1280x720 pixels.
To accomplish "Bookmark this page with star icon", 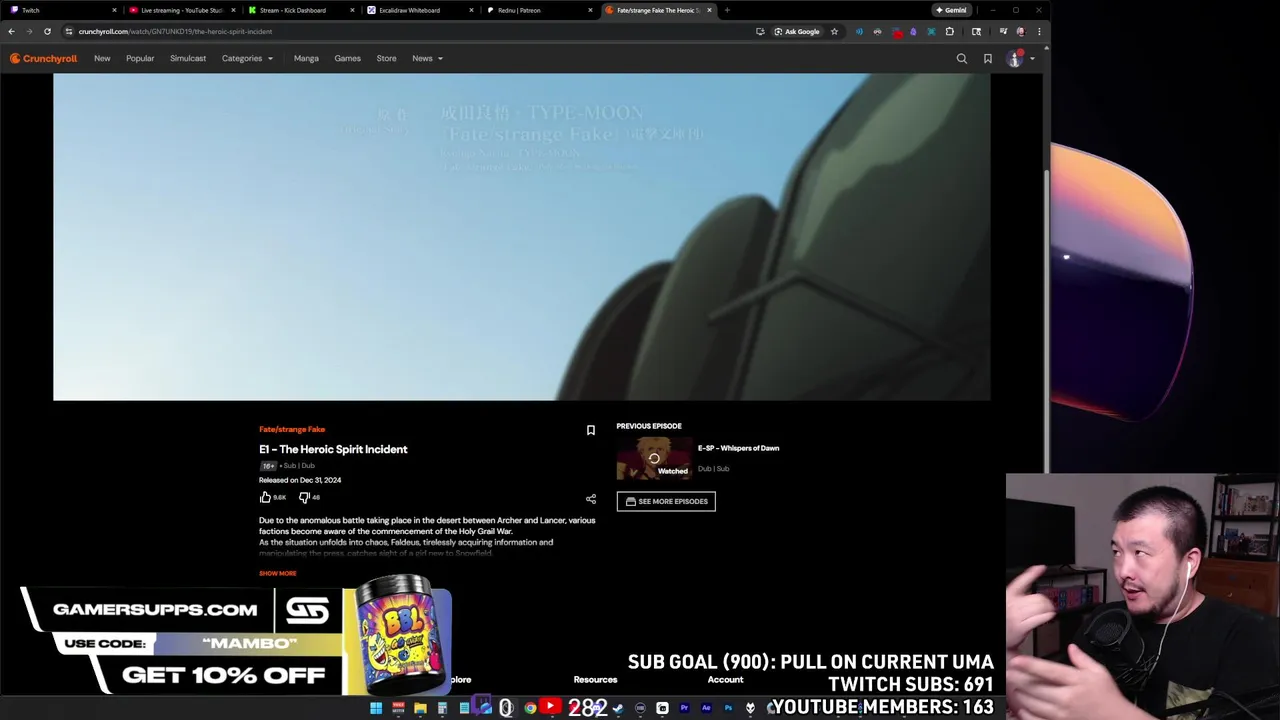I will [834, 31].
